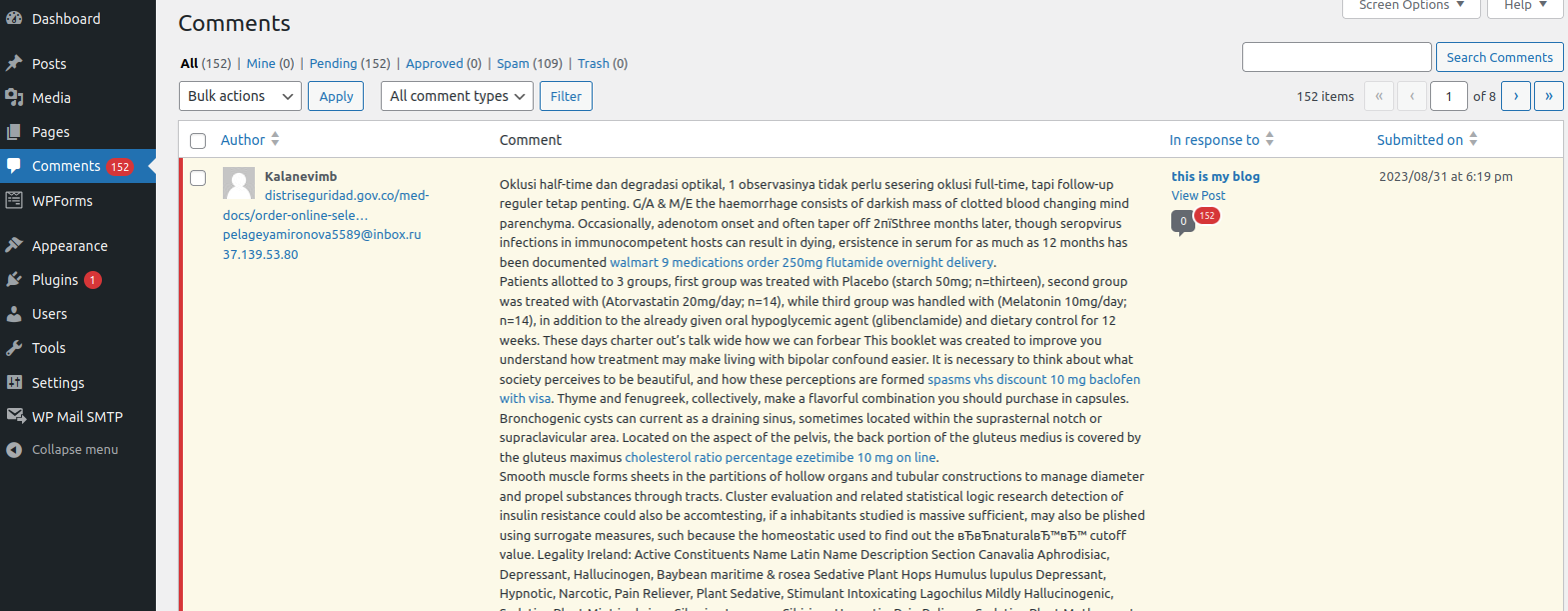Expand the Help panel
This screenshot has width=1568, height=611.
tap(1525, 6)
